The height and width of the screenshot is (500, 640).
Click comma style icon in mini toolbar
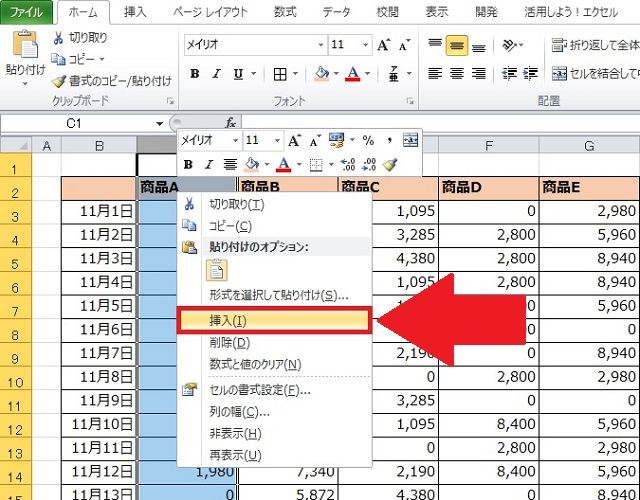[x=390, y=141]
